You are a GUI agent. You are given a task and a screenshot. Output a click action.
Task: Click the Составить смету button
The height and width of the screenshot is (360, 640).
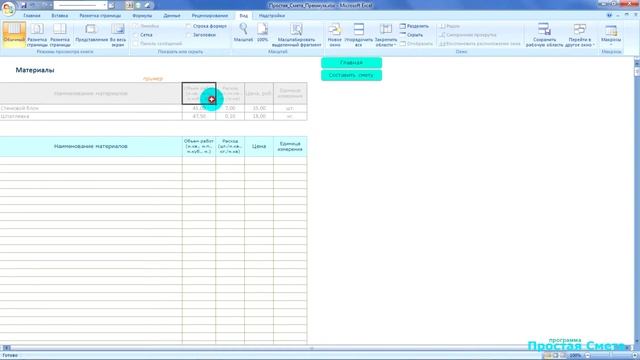click(x=351, y=76)
